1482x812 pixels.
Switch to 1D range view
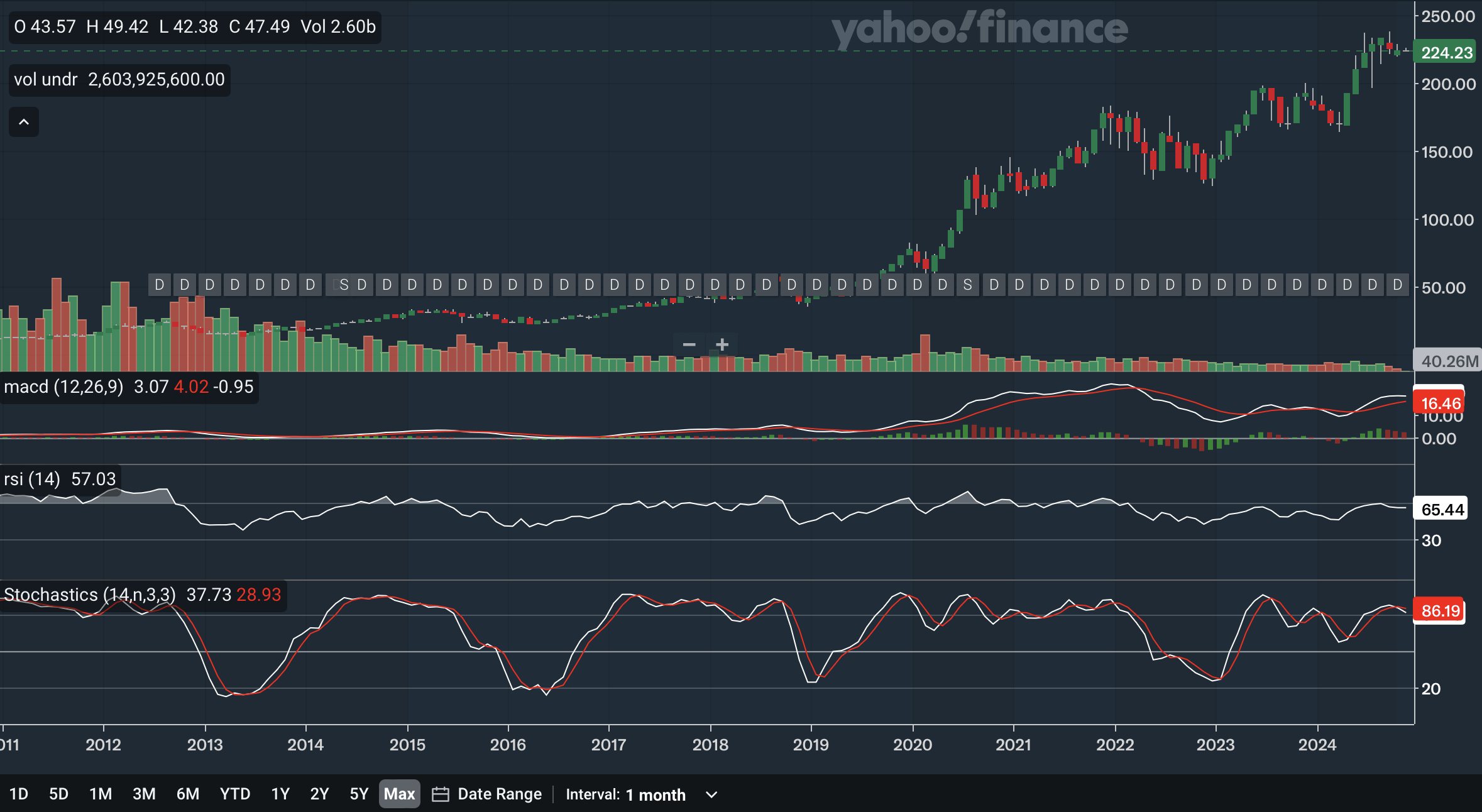tap(19, 794)
